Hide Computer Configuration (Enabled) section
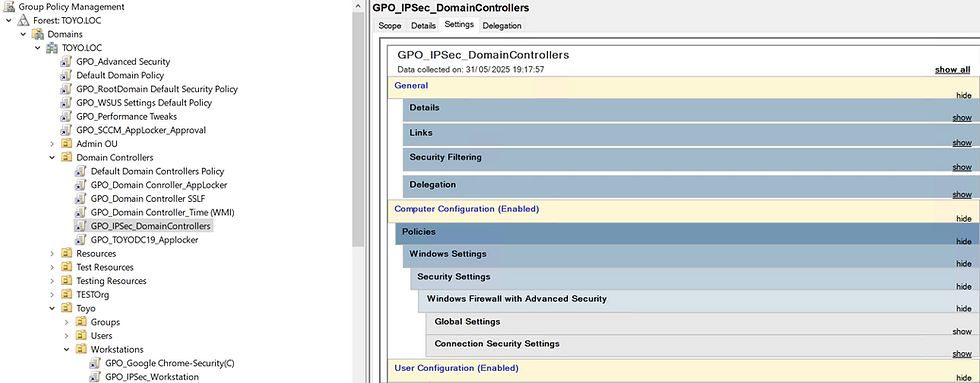 point(964,219)
